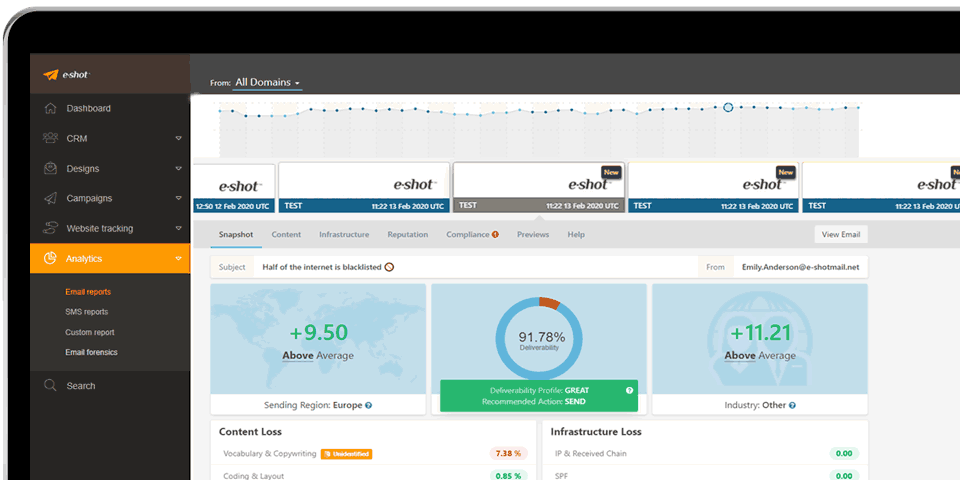Click the Website tracking icon
960x480 pixels.
[x=50, y=228]
